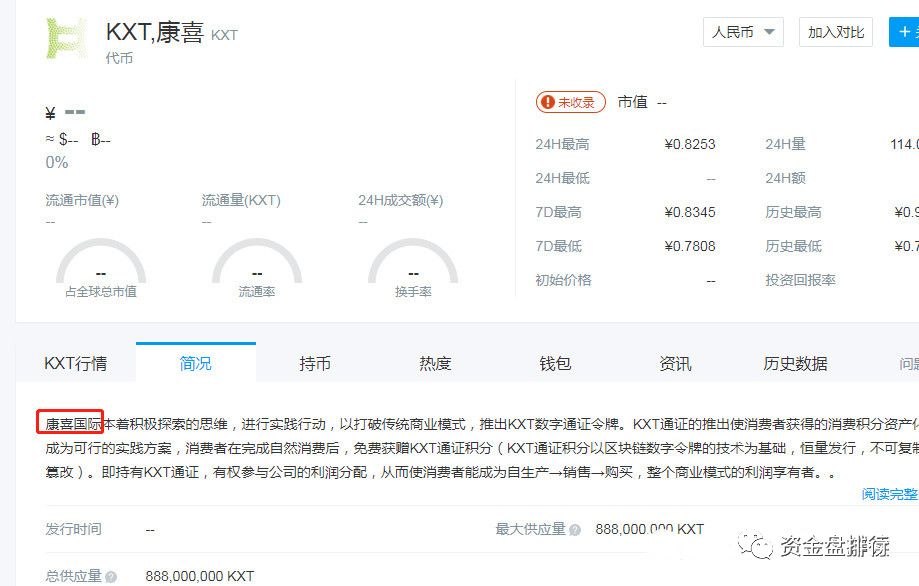
Task: Open the 历史数据 tab
Action: click(x=795, y=363)
